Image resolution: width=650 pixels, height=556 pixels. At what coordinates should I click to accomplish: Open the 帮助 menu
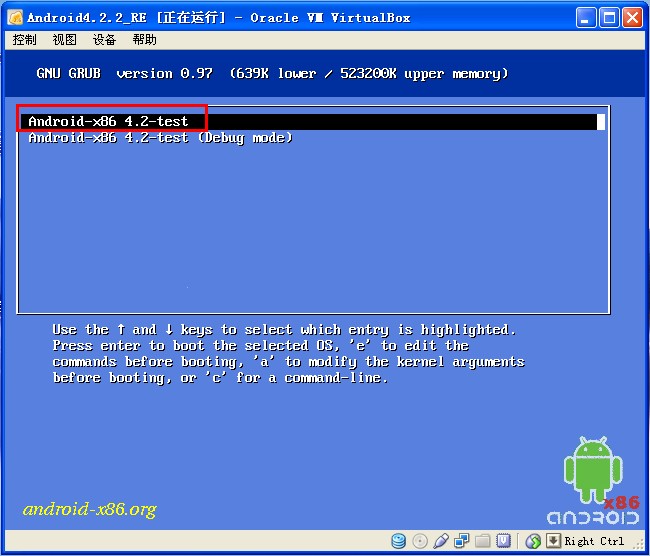coord(145,40)
